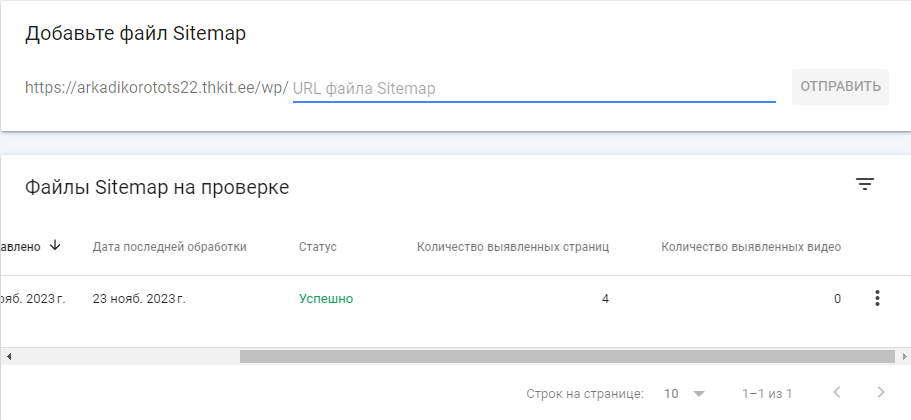Open the three-dot menu for the sitemap row
Viewport: 911px width, 420px height.
tap(877, 299)
